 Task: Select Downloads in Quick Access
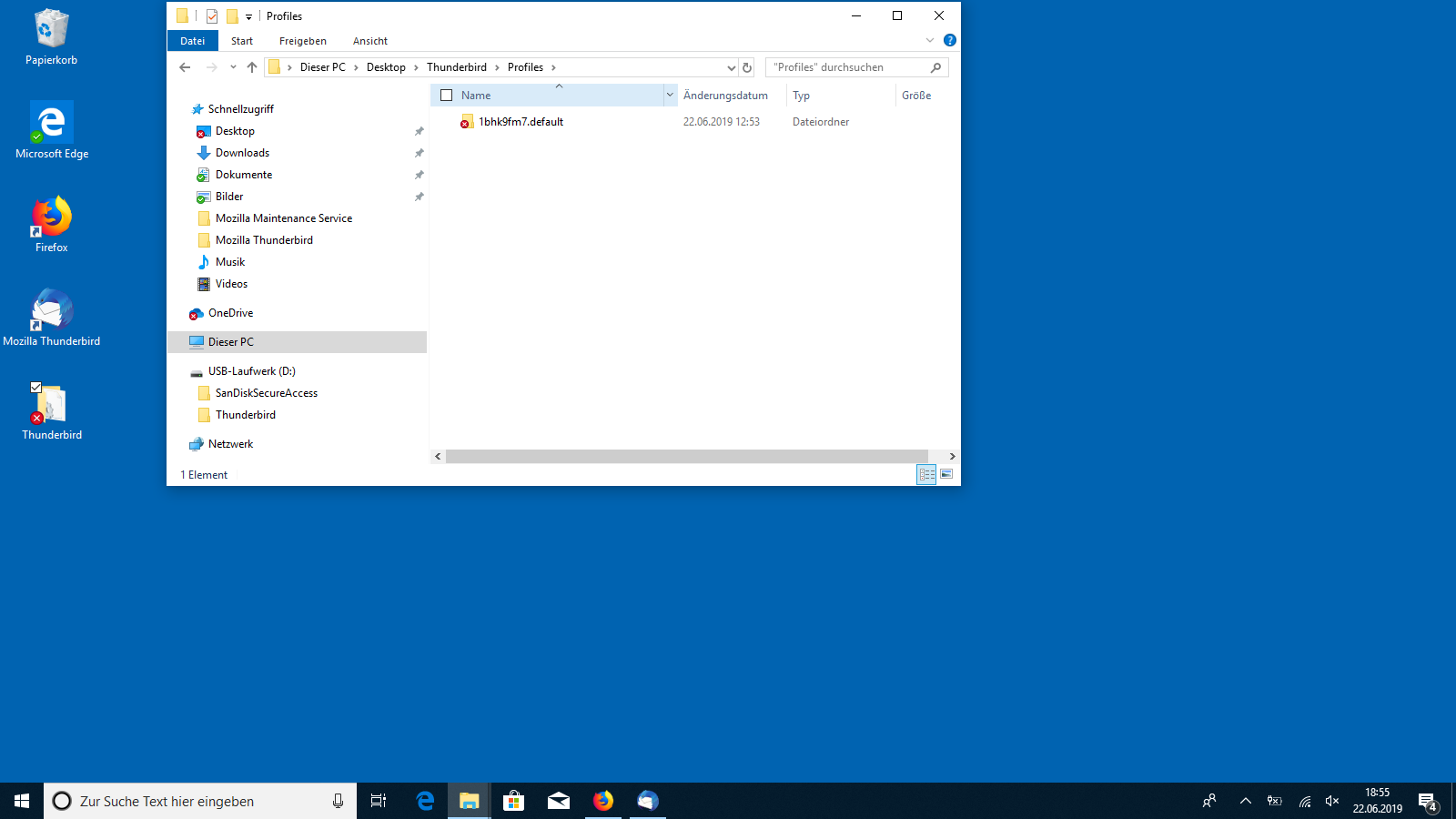point(242,153)
